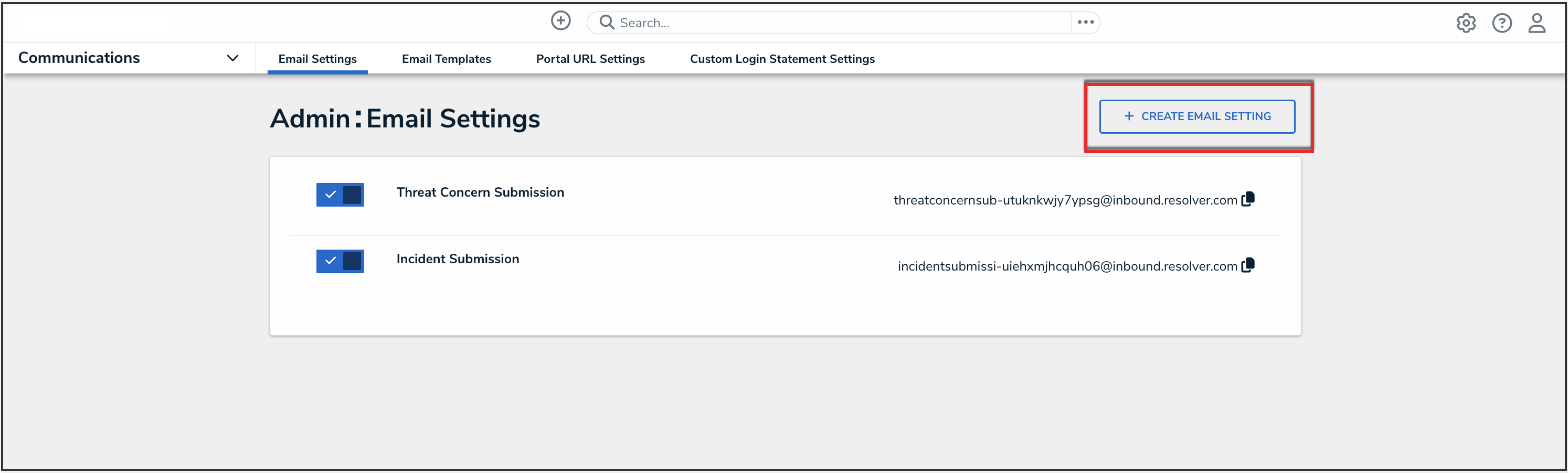The height and width of the screenshot is (473, 1568).
Task: Go to Custom Login Statement Settings tab
Action: pyautogui.click(x=781, y=59)
